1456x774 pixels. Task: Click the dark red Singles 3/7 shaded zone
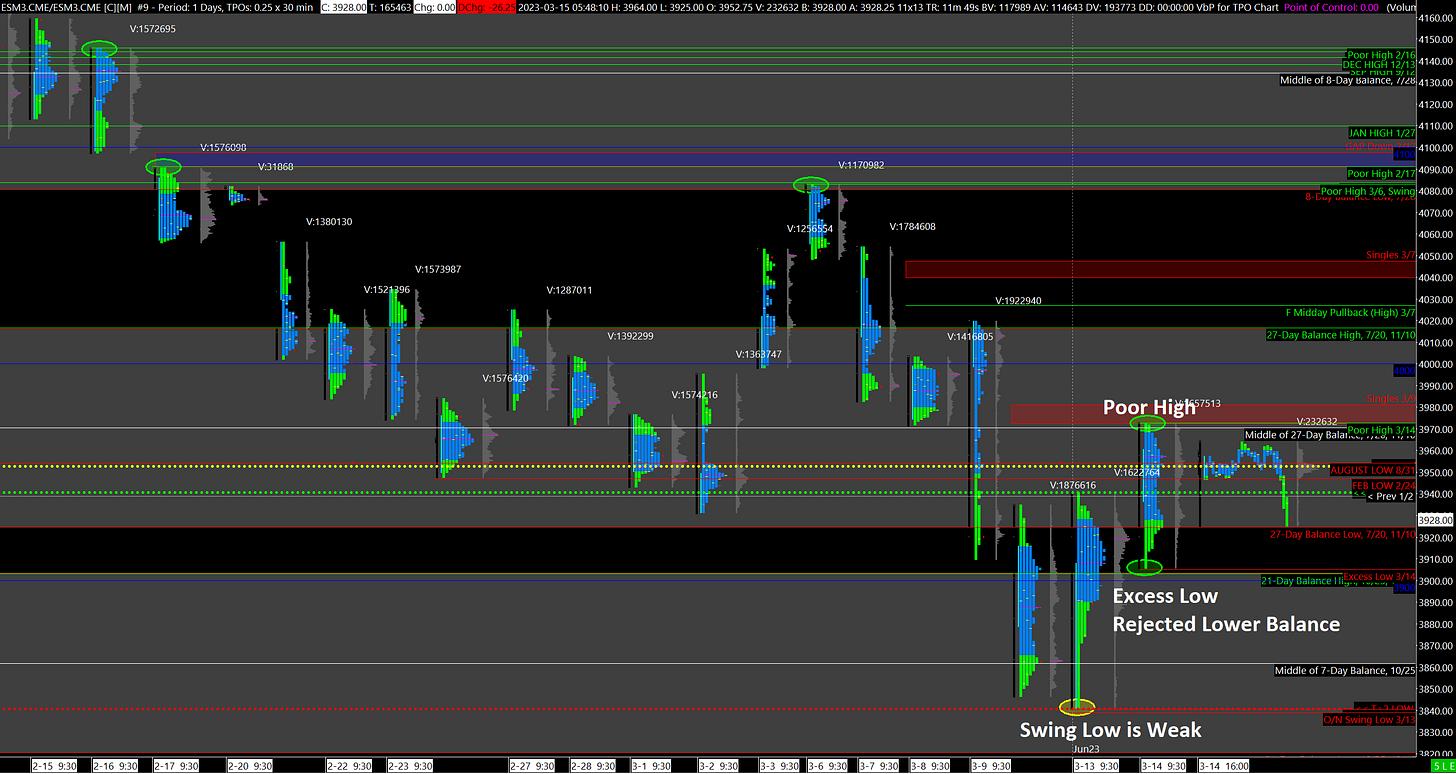pyautogui.click(x=1161, y=269)
